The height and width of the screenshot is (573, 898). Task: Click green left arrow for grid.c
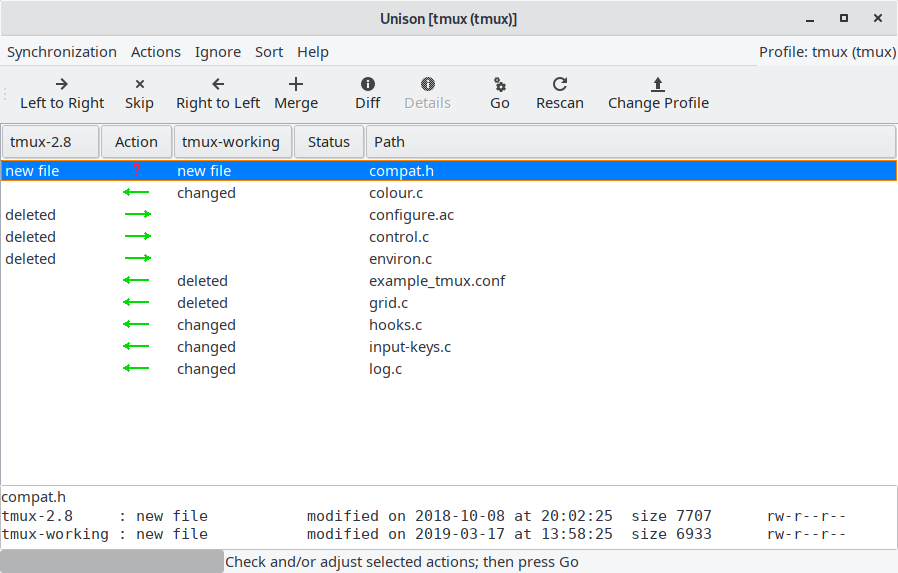pyautogui.click(x=136, y=302)
